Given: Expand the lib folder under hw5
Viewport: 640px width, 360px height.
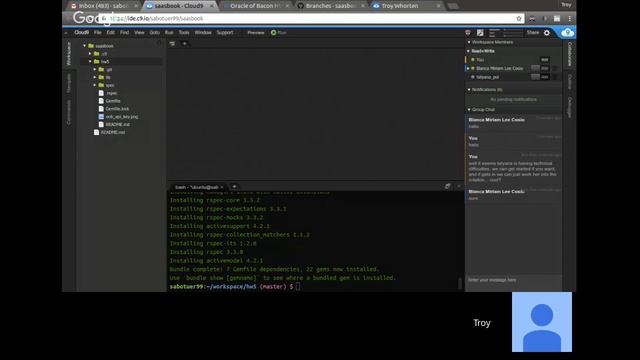Looking at the screenshot, I should point(95,77).
